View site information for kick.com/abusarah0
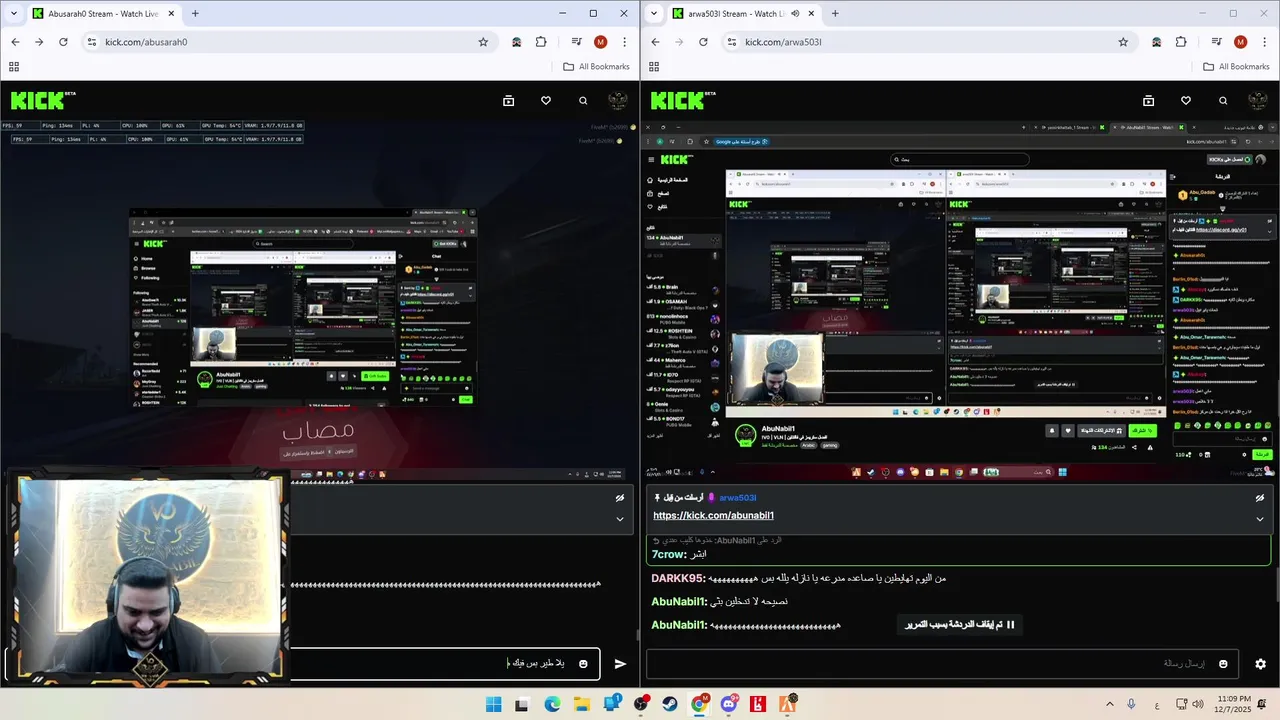Image resolution: width=1280 pixels, height=720 pixels. pos(92,42)
